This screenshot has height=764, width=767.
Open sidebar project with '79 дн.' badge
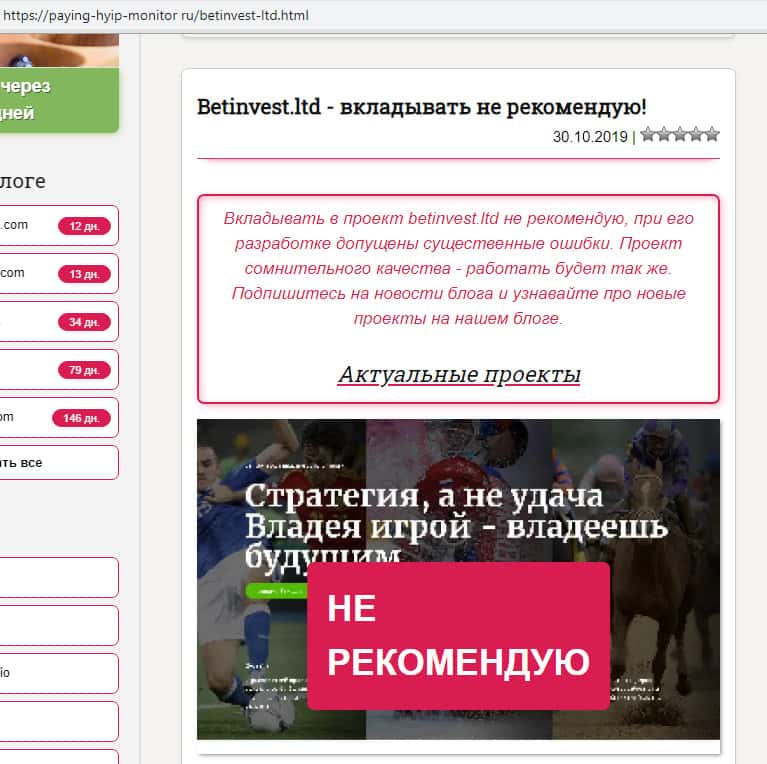59,369
